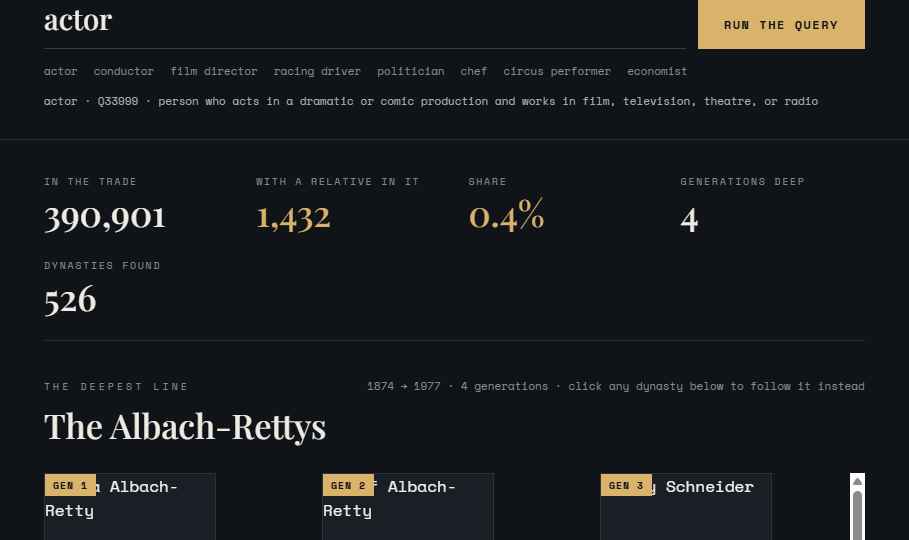This screenshot has height=540, width=909.
Task: Click the RUN THE QUERY button
Action: click(x=781, y=24)
